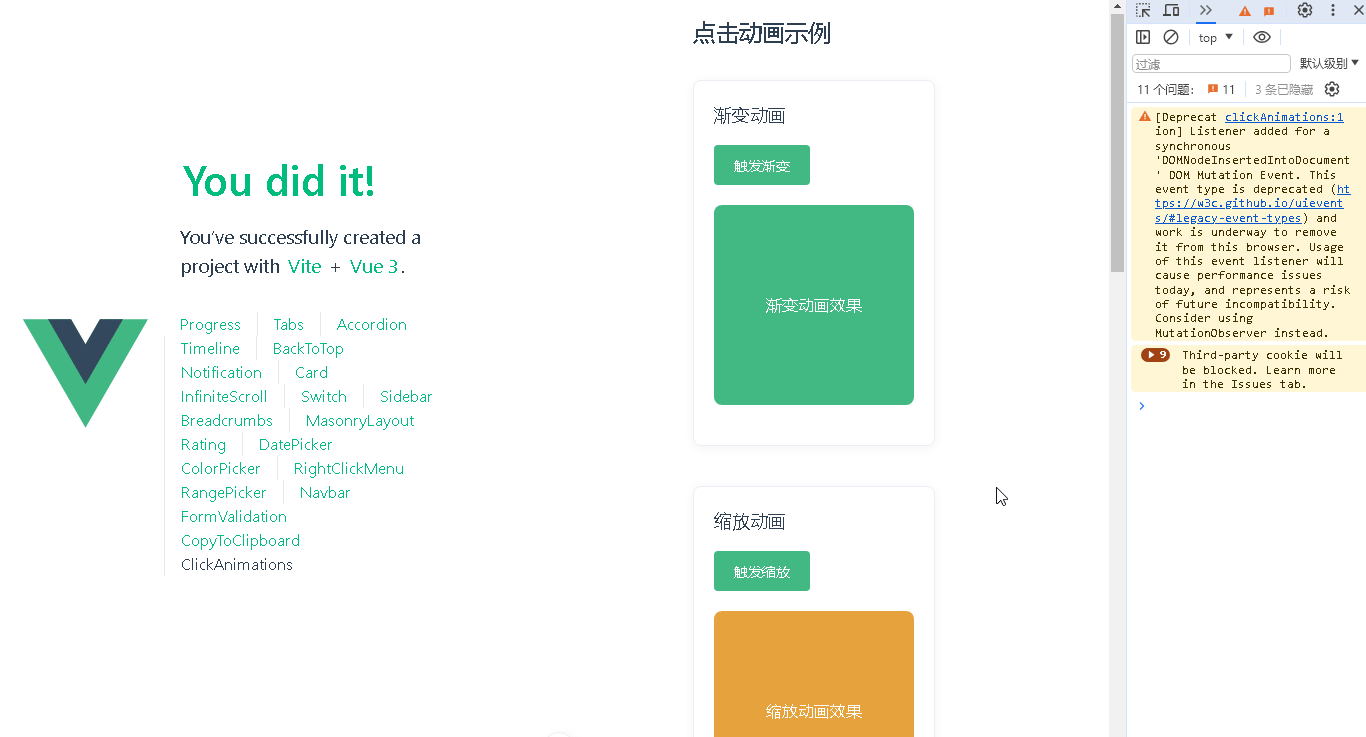The image size is (1366, 737).
Task: Click the 11 issues counter badge
Action: coord(1221,89)
